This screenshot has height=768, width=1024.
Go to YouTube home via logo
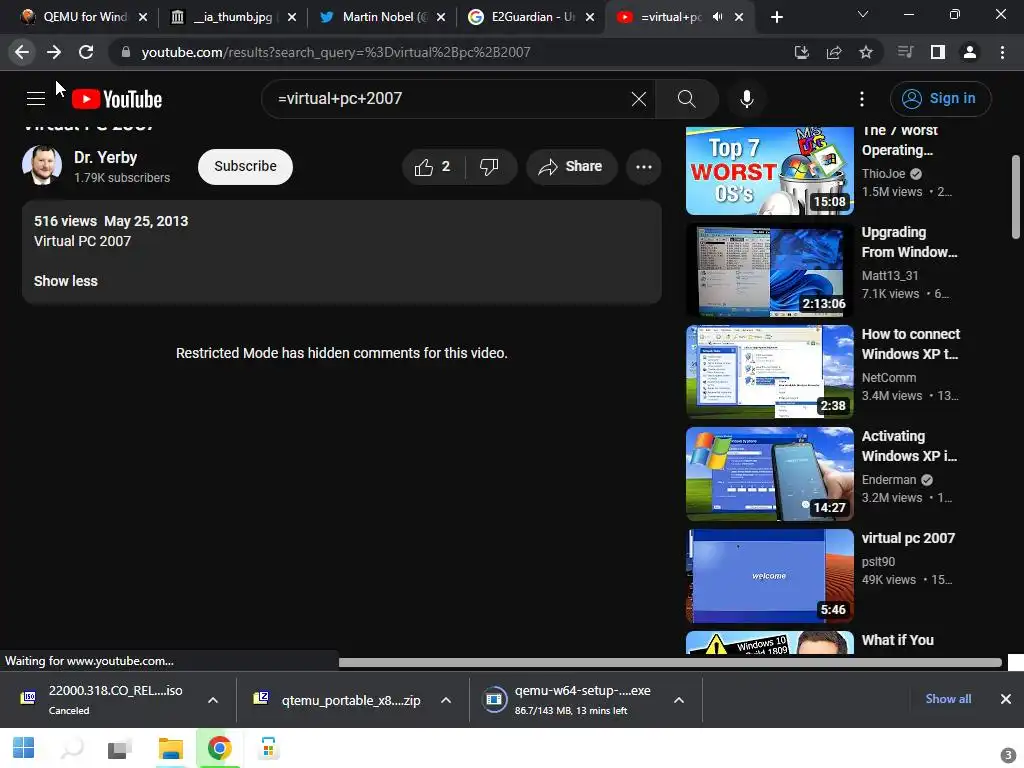117,99
